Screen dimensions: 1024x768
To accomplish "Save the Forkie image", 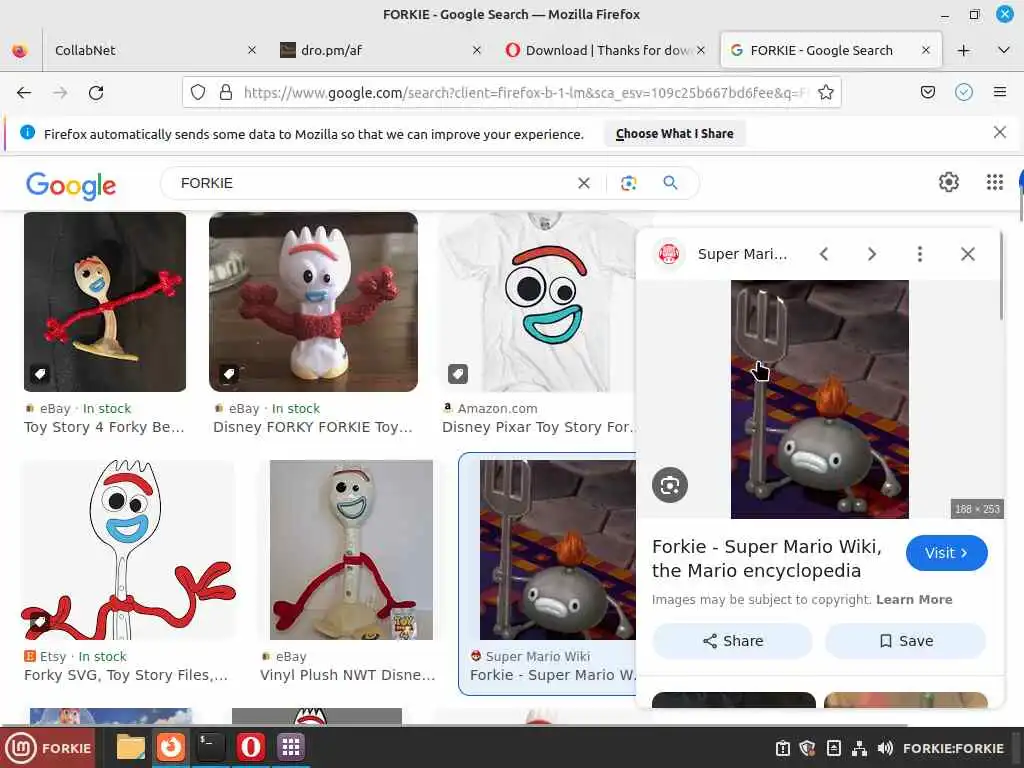I will (x=906, y=641).
